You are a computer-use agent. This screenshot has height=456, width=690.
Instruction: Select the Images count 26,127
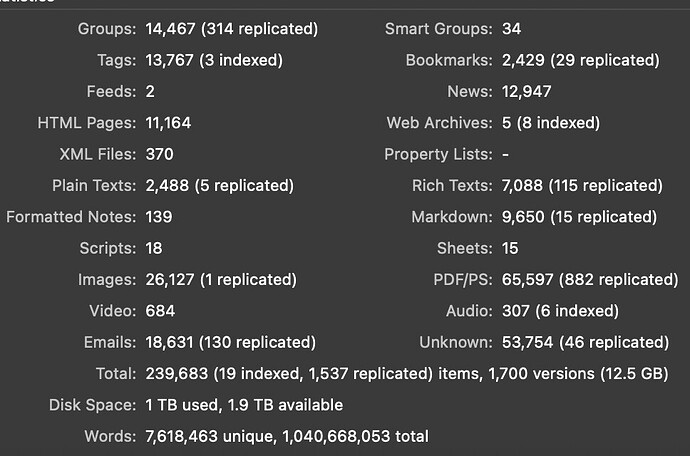[x=170, y=279]
